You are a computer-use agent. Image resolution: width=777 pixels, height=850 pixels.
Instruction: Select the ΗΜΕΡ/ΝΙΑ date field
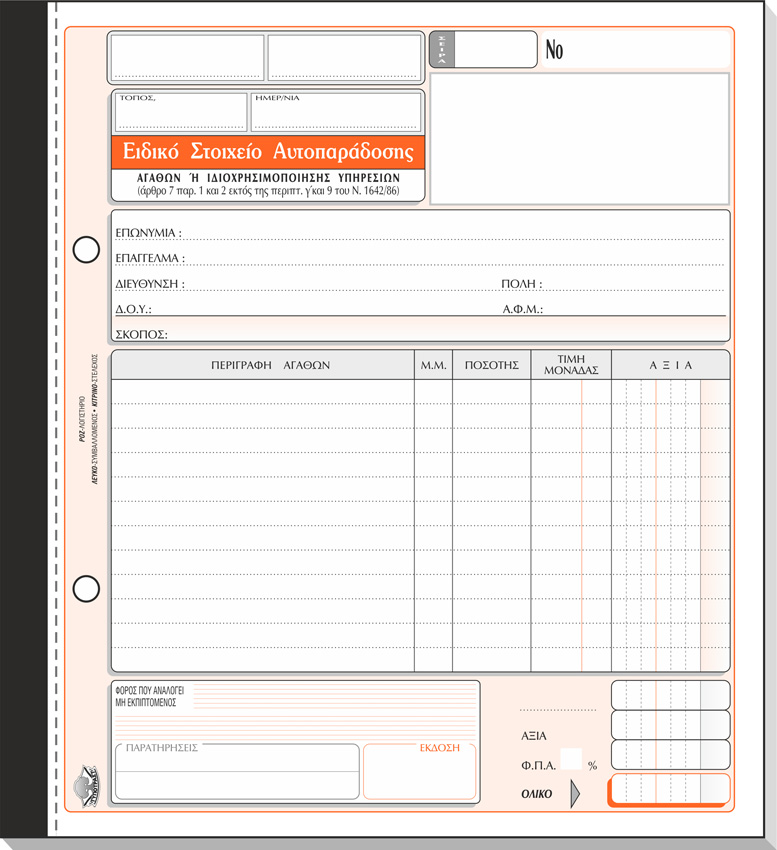point(335,113)
